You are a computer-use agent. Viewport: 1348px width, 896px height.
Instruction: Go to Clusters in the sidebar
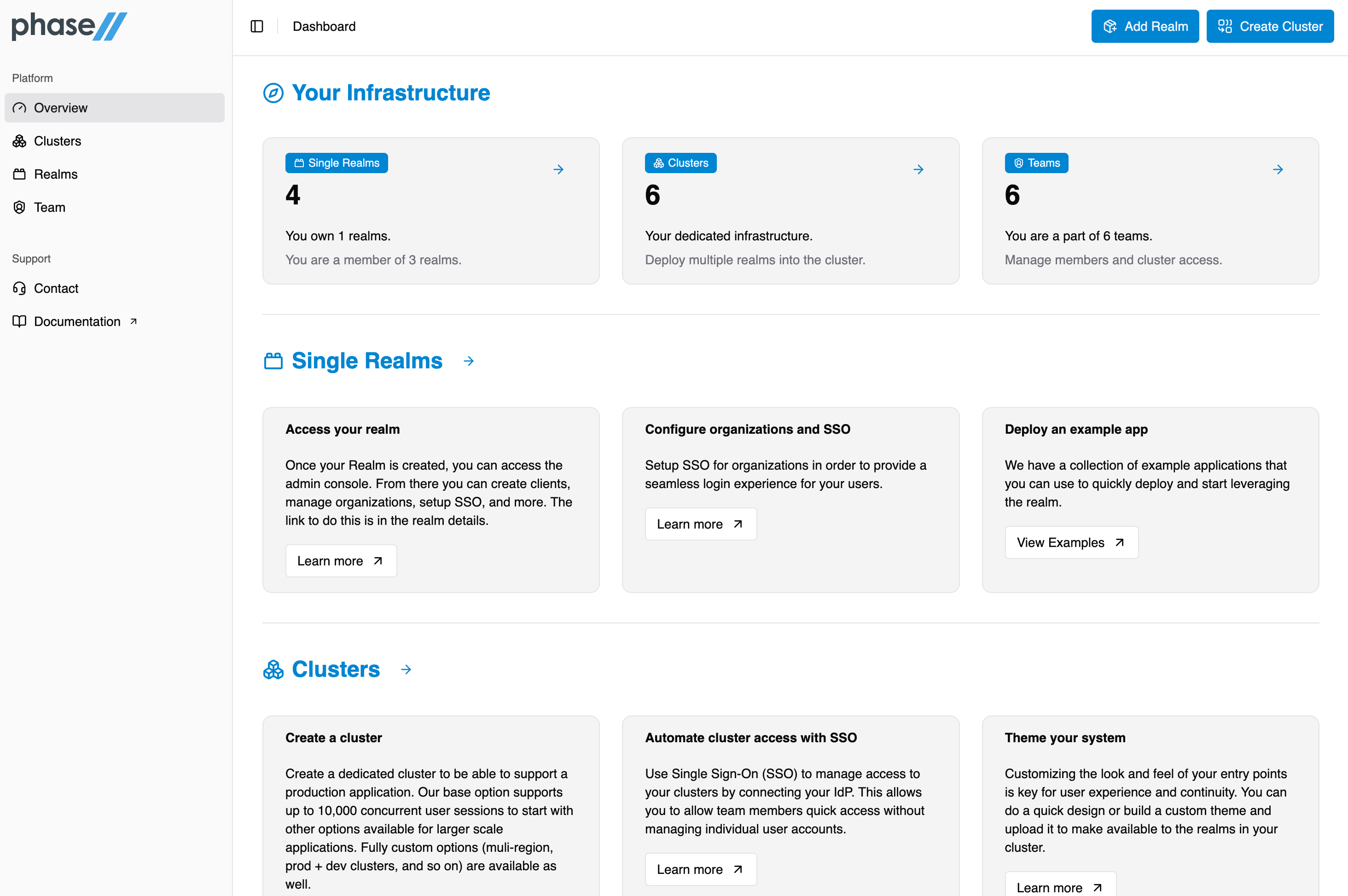coord(57,141)
